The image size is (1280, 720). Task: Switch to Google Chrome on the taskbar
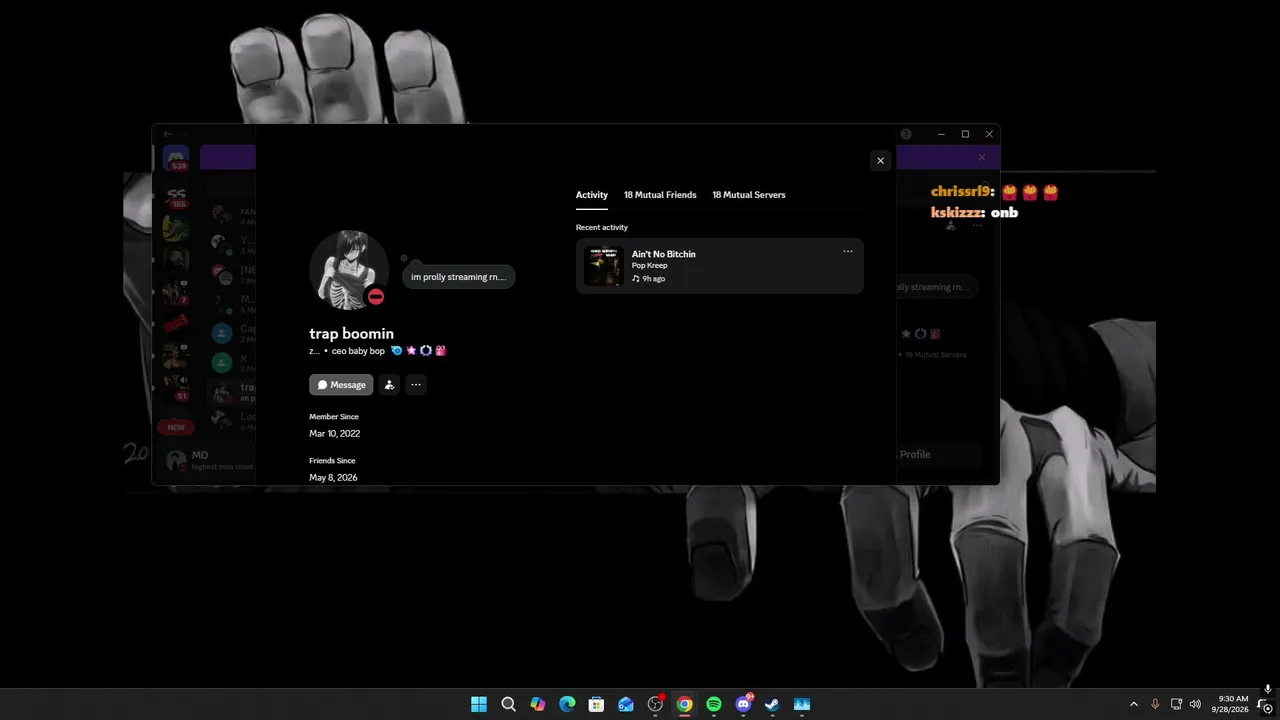[x=684, y=704]
